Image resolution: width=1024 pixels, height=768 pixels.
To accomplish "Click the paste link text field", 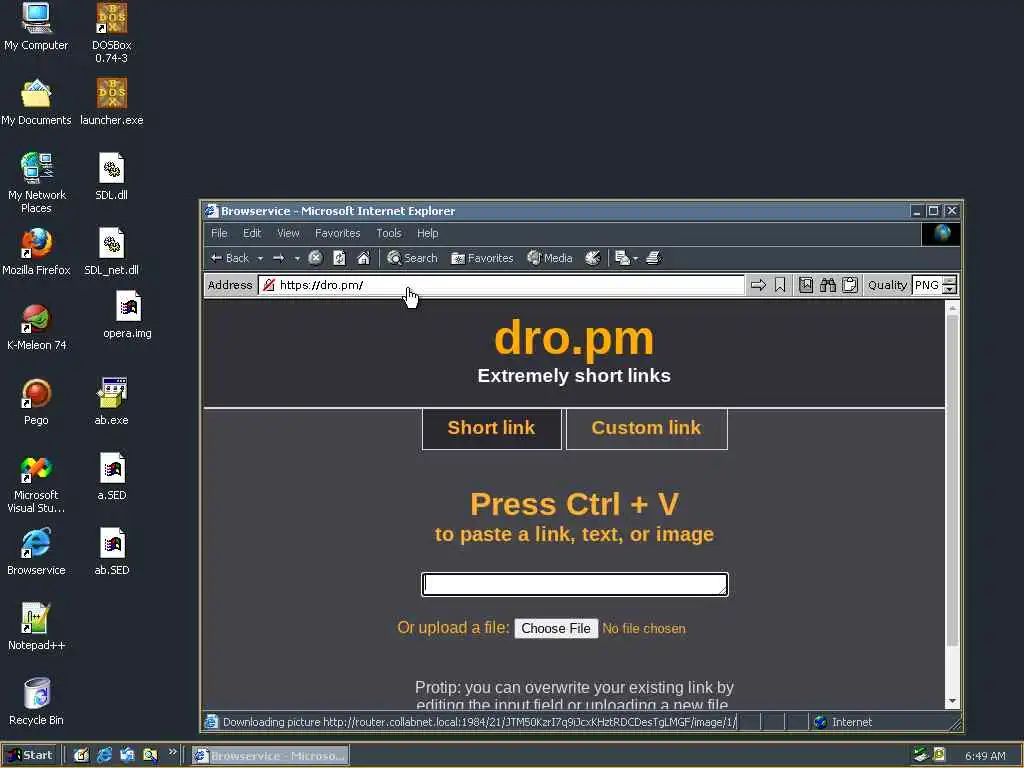I will tap(575, 584).
